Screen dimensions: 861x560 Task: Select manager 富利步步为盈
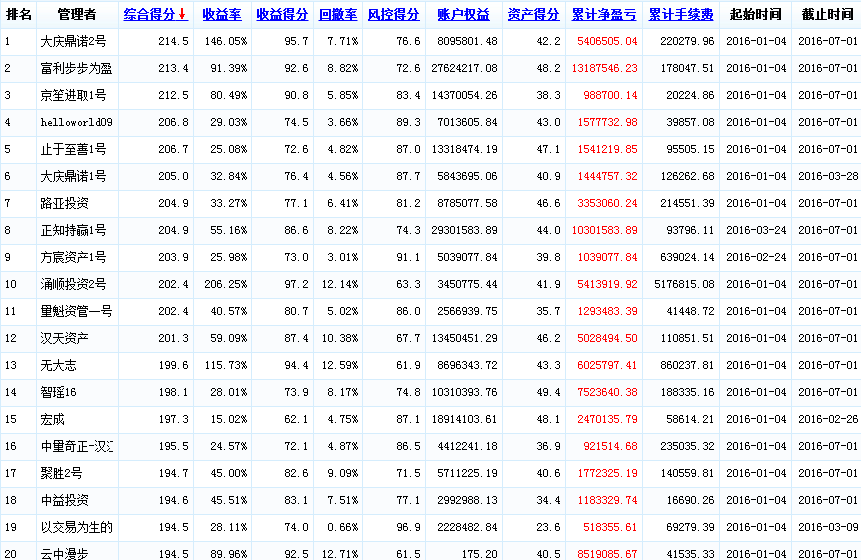click(x=76, y=68)
